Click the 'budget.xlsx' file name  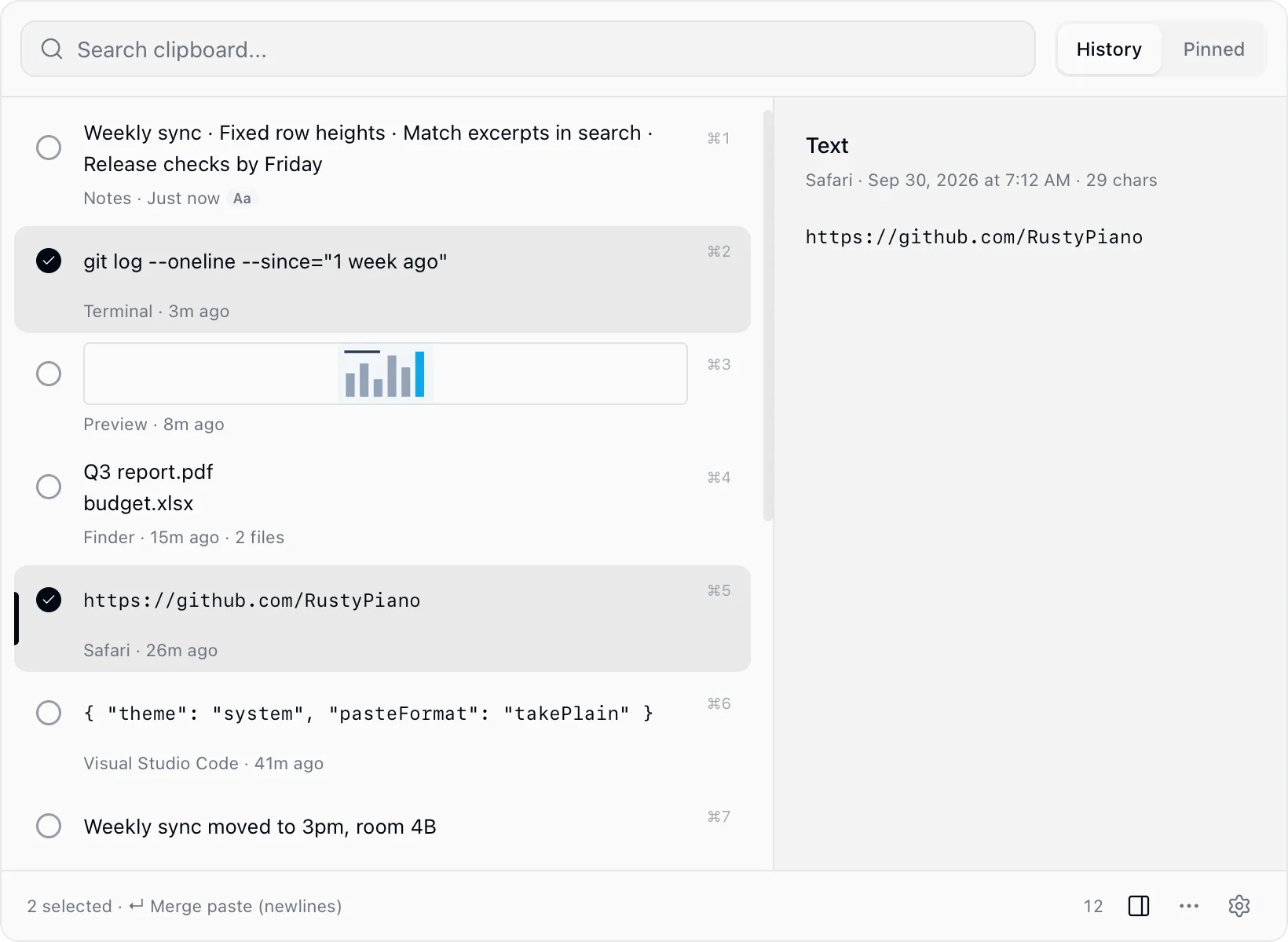(x=138, y=503)
